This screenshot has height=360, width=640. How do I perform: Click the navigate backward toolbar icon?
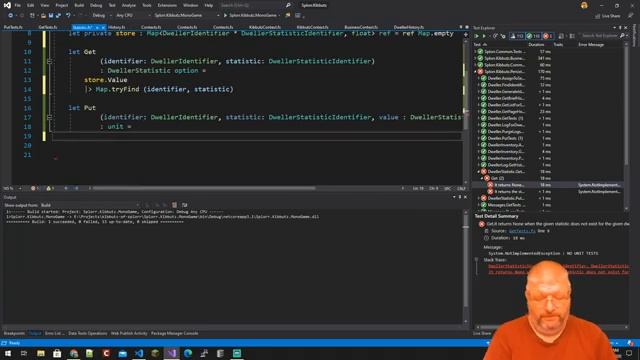[x=10, y=16]
